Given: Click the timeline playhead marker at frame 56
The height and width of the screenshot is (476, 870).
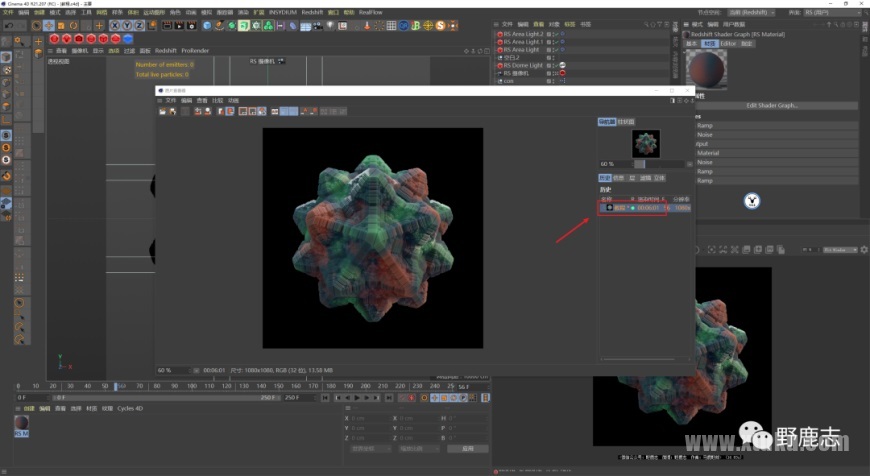Looking at the screenshot, I should pos(116,386).
